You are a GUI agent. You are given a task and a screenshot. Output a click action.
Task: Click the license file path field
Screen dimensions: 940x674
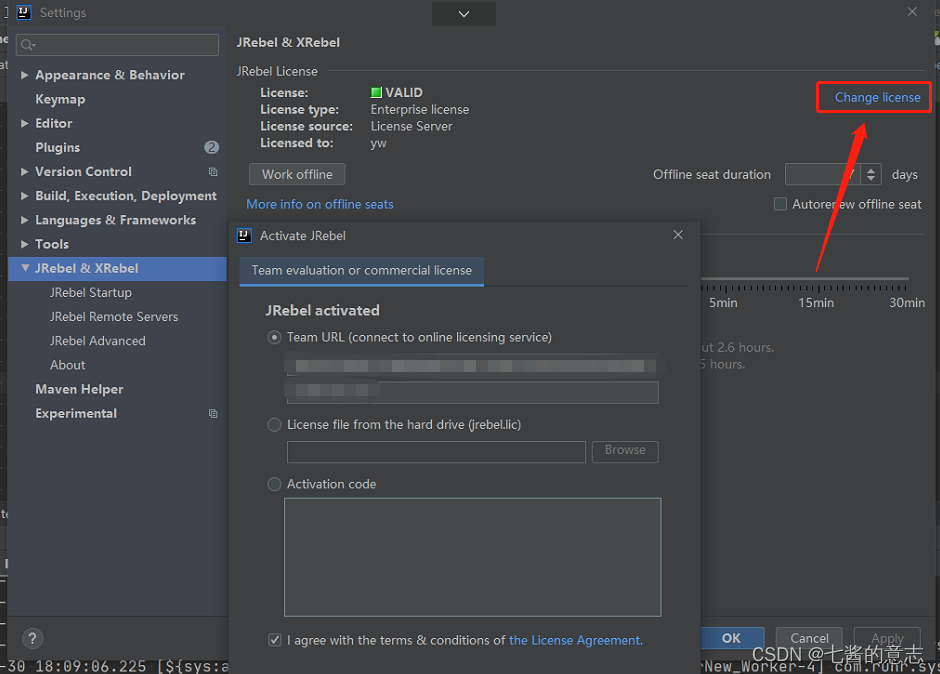click(x=436, y=452)
